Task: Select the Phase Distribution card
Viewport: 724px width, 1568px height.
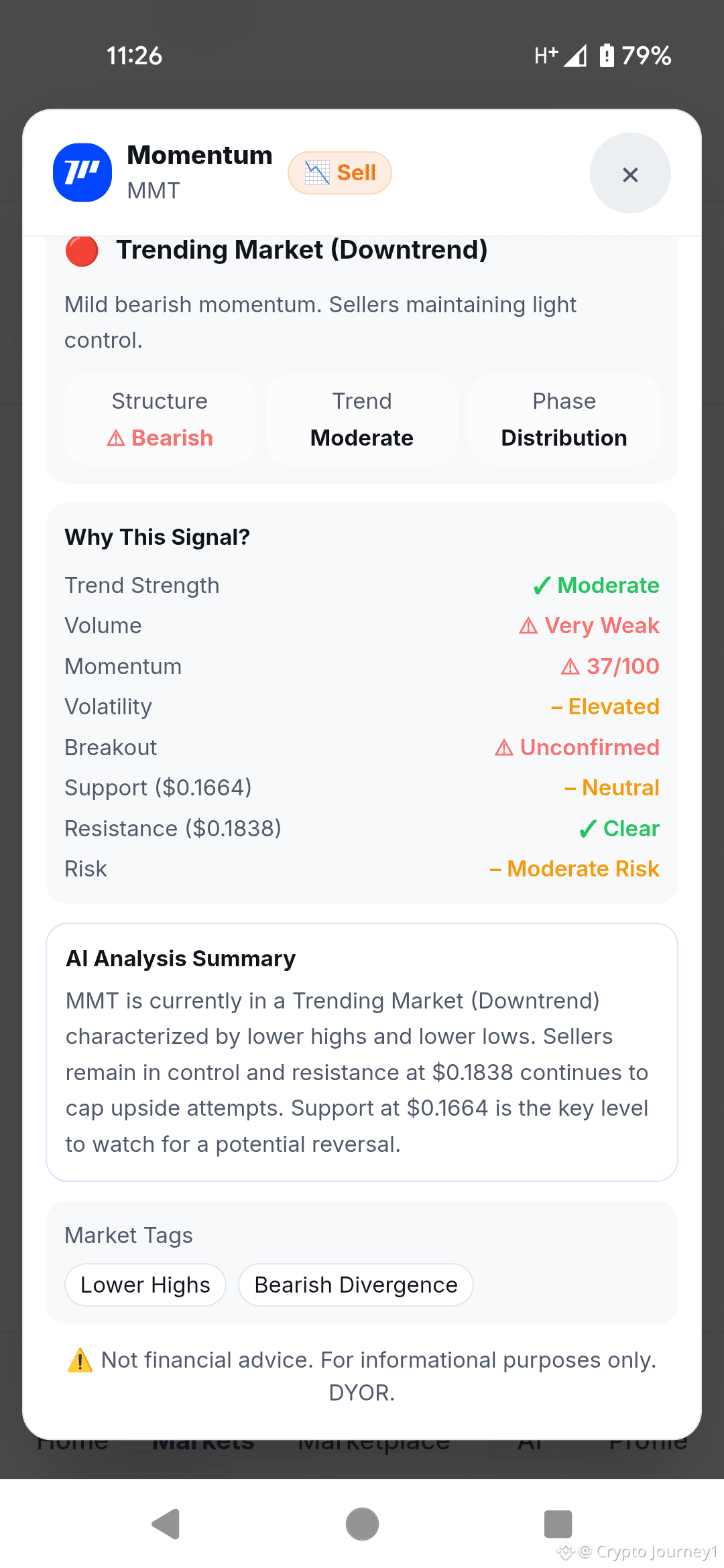Action: click(x=564, y=419)
